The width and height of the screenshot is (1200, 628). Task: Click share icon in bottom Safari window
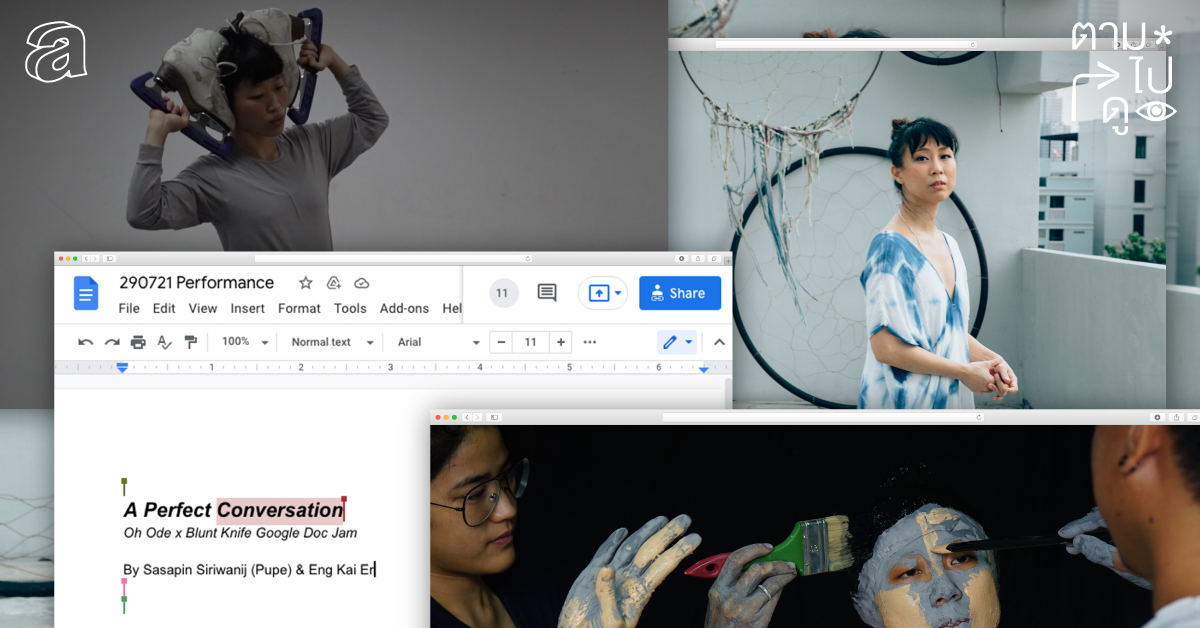coord(1176,417)
